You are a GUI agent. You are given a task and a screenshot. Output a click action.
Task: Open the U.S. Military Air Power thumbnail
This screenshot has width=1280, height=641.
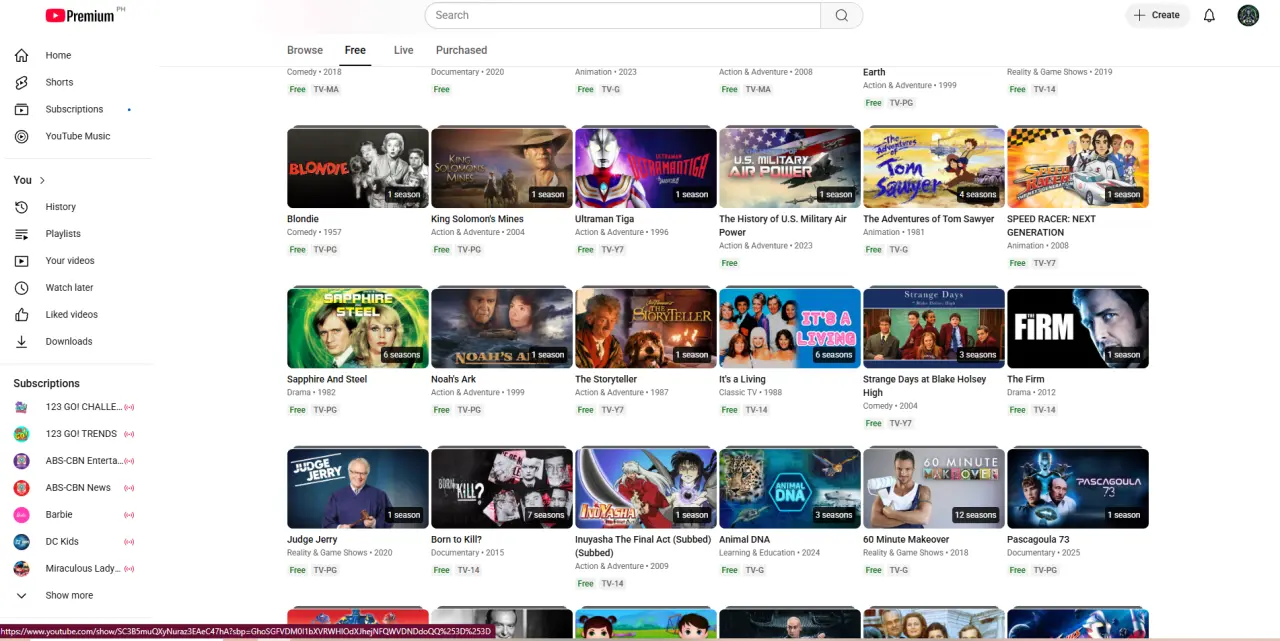coord(790,168)
